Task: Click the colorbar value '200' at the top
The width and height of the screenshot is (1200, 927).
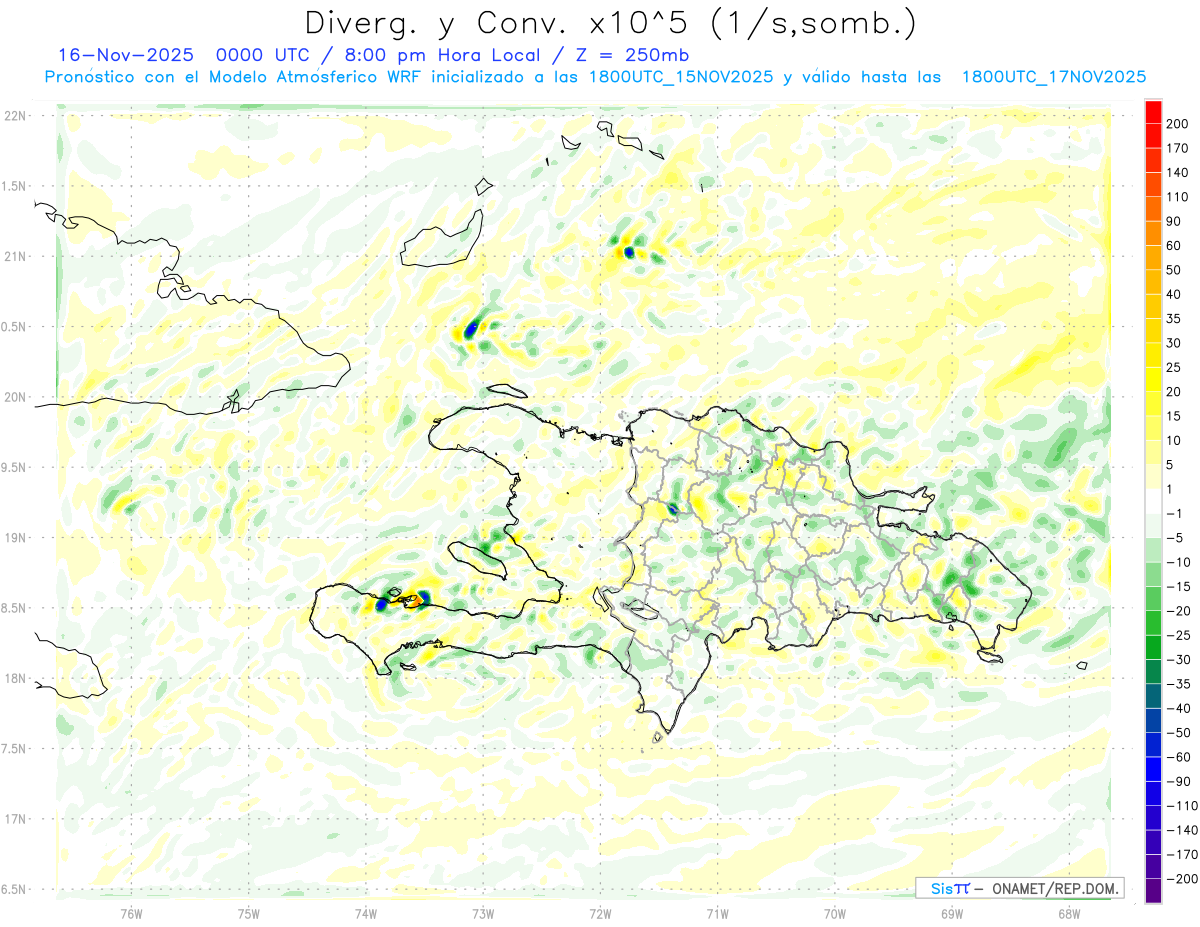Action: click(x=1179, y=124)
